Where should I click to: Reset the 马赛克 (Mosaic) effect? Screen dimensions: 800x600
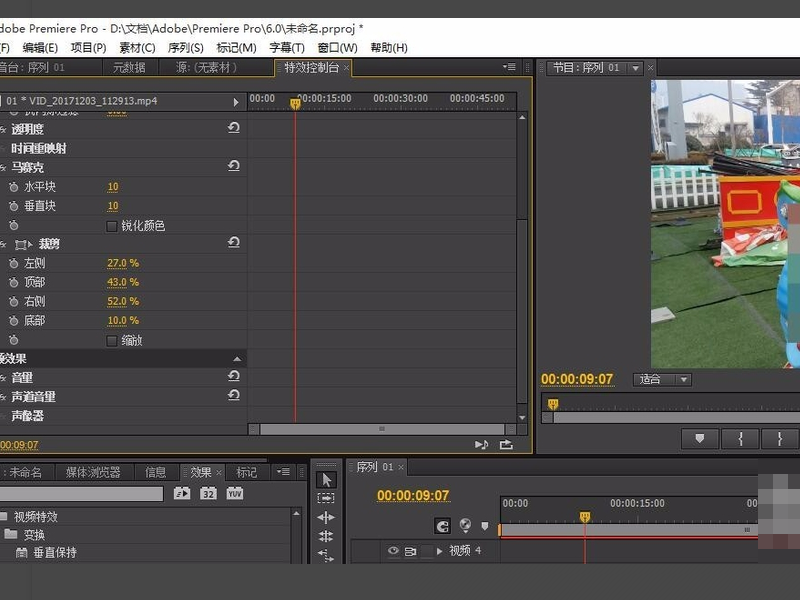pyautogui.click(x=234, y=166)
